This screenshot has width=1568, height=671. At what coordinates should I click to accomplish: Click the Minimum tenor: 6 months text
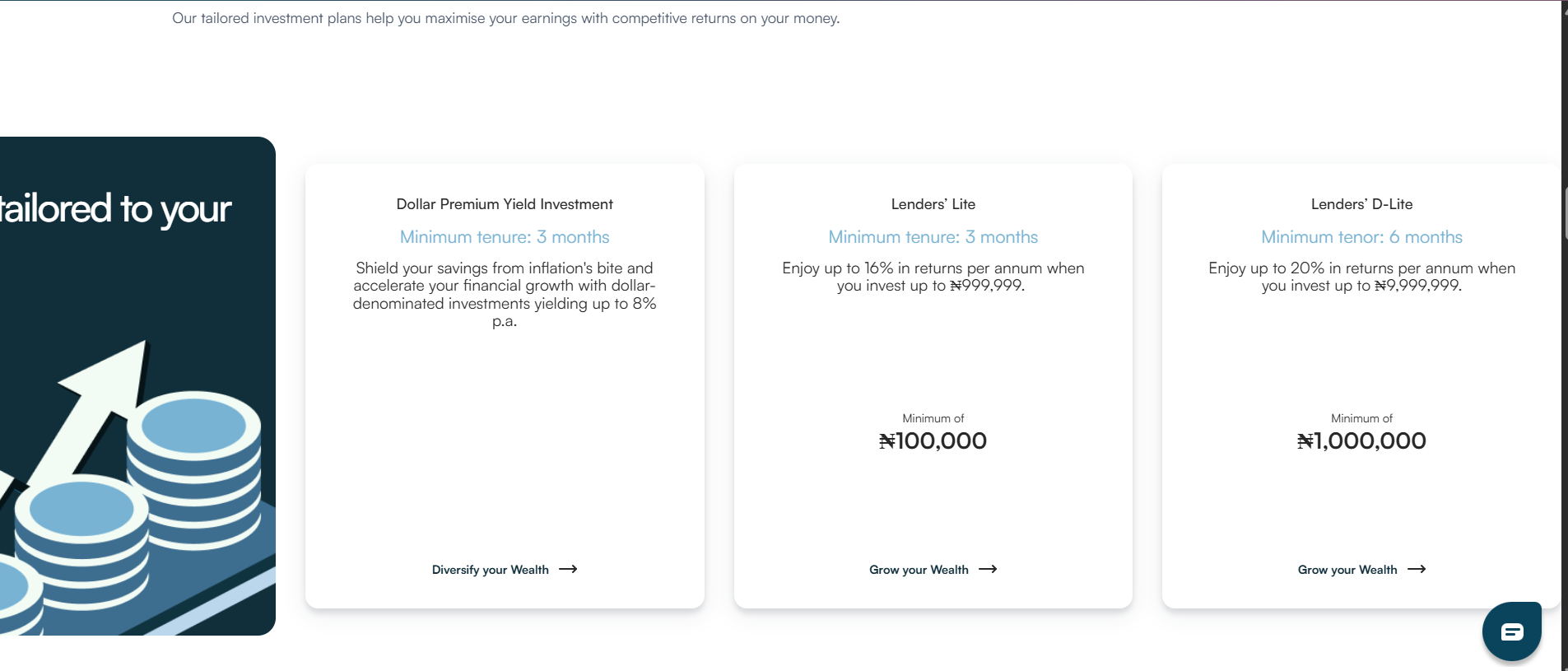tap(1361, 237)
